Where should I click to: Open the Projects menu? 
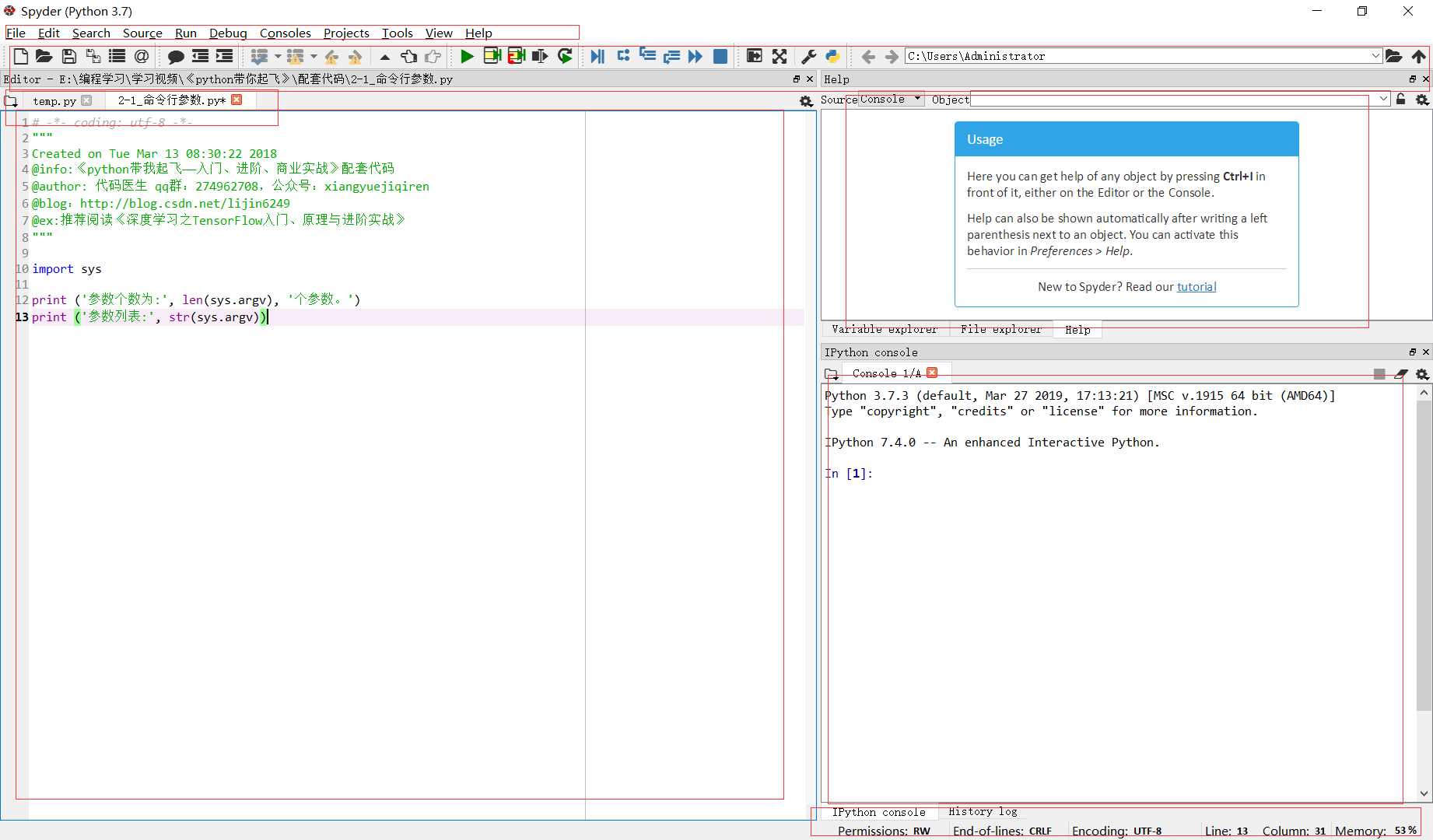[346, 33]
